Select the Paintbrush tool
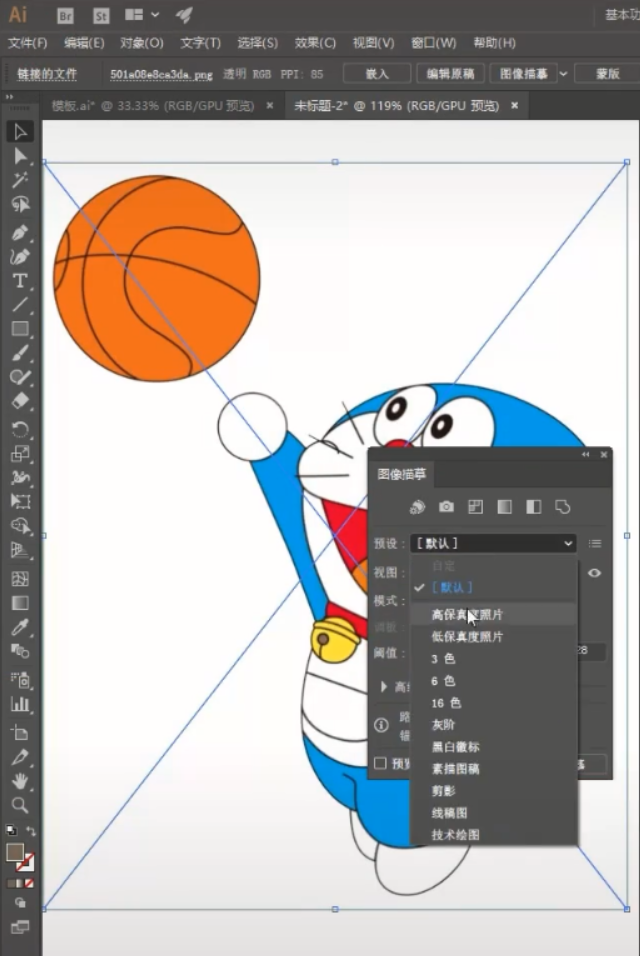The width and height of the screenshot is (640, 956). [20, 353]
